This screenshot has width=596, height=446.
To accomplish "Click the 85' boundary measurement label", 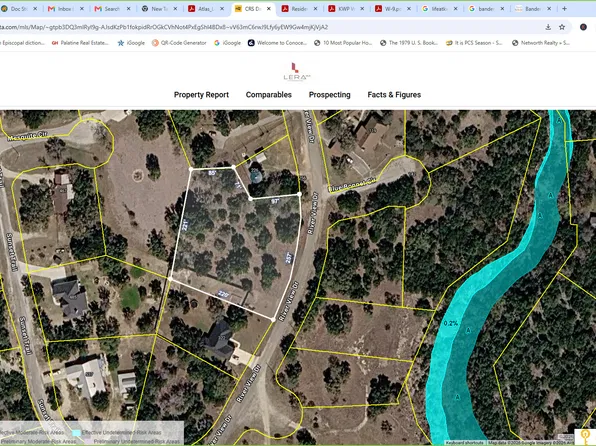I will 212,173.
